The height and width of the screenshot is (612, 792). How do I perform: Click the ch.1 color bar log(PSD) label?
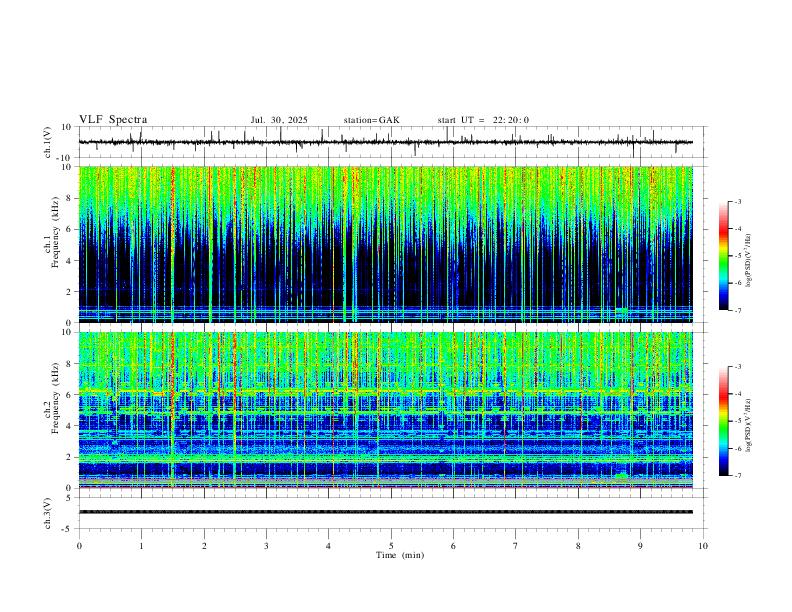[x=749, y=261]
